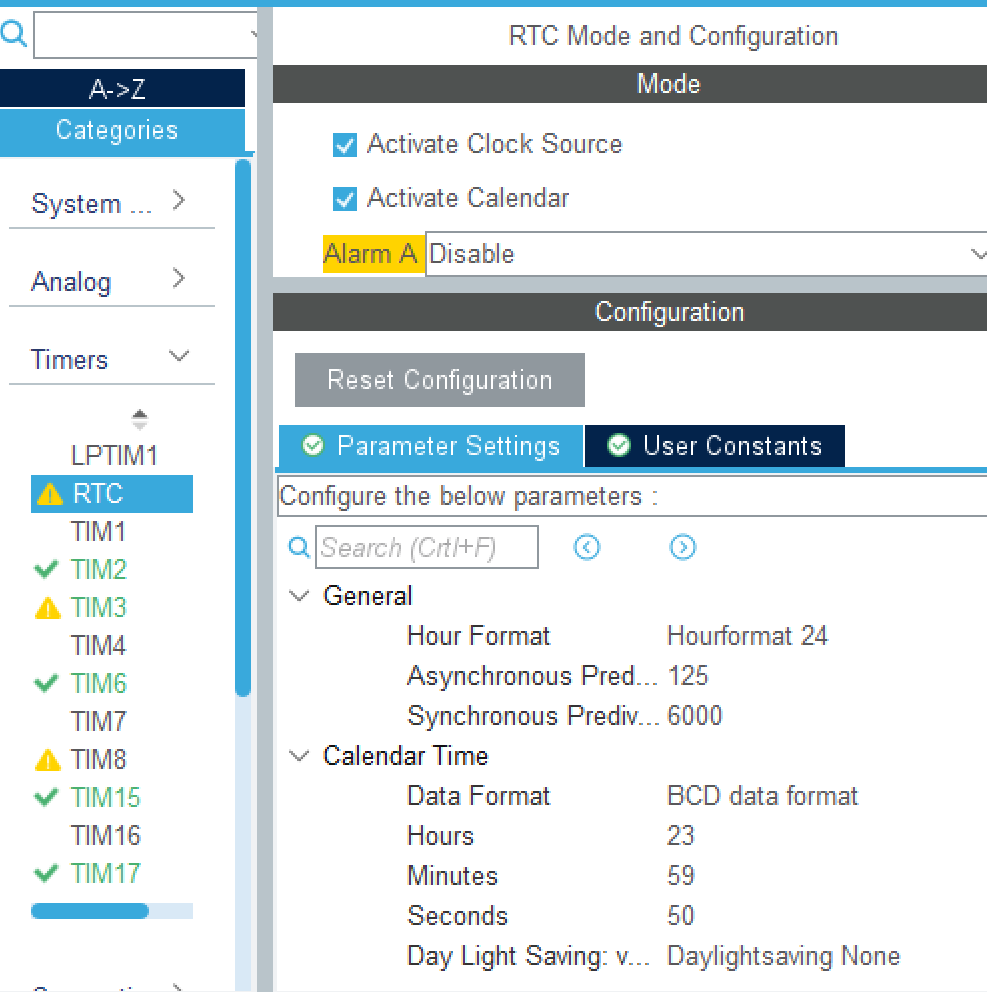Click the horizontal scrollbar below timers list
The image size is (987, 992).
coord(90,911)
